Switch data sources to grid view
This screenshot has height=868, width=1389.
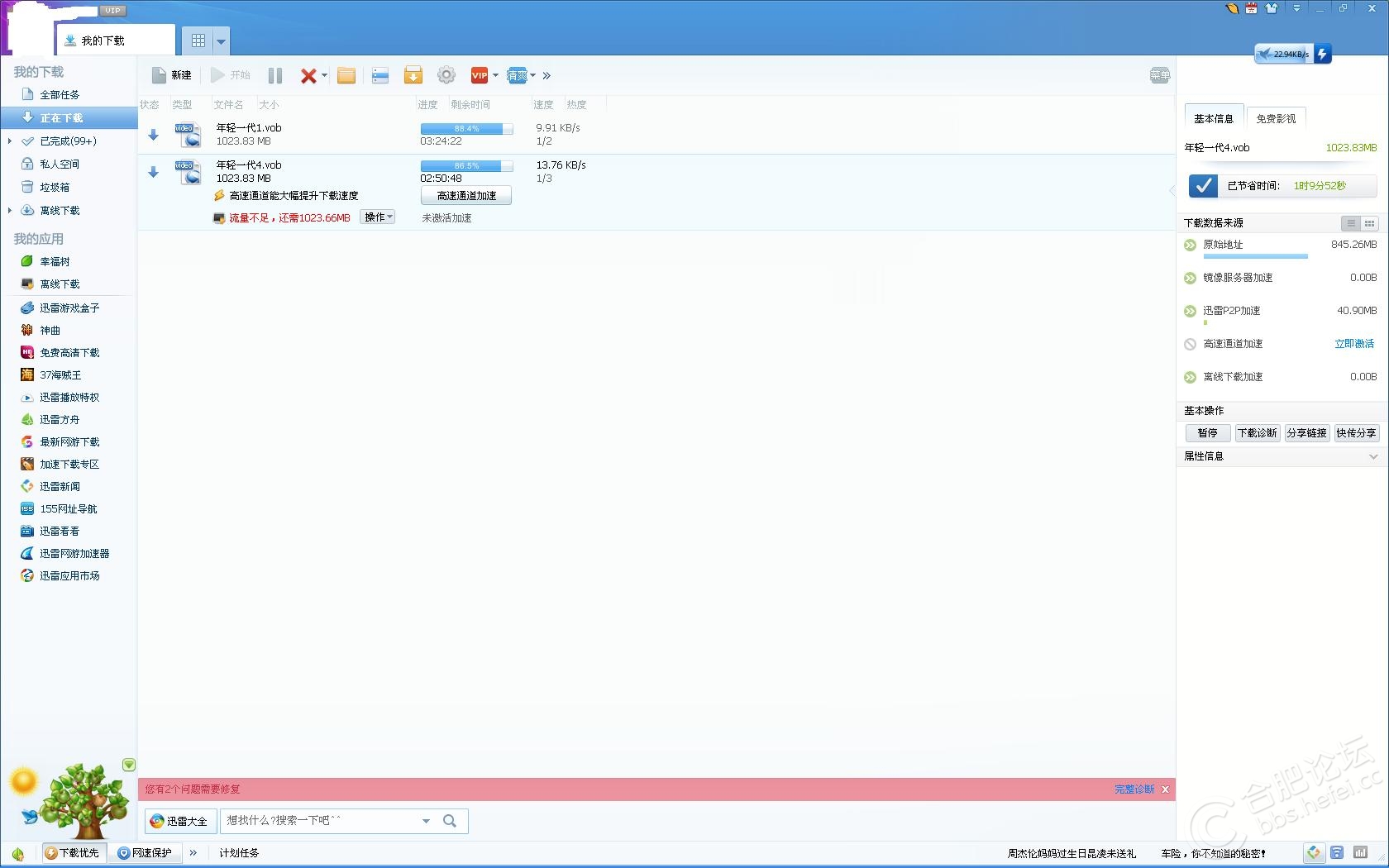[1370, 223]
